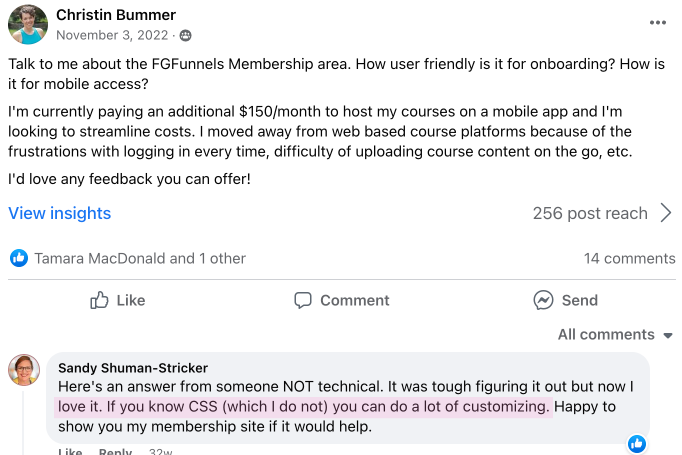Send the post via Messenger
Viewport: 682px width, 455px height.
(x=565, y=300)
